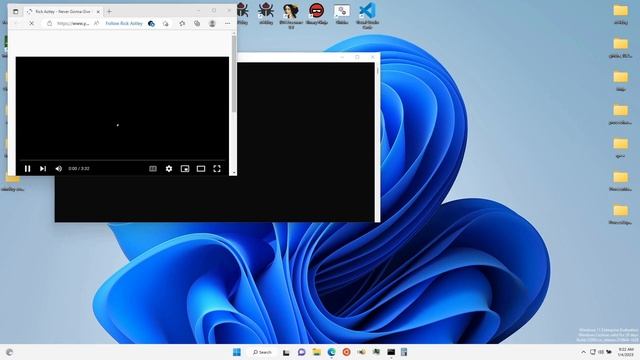Open the red ninja face desktop icon

[x=316, y=14]
